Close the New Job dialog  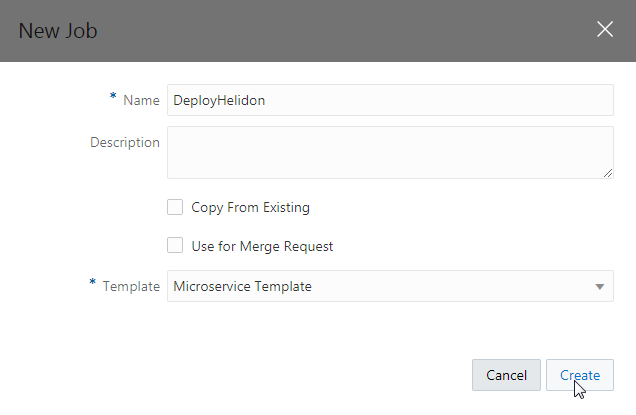[x=605, y=29]
